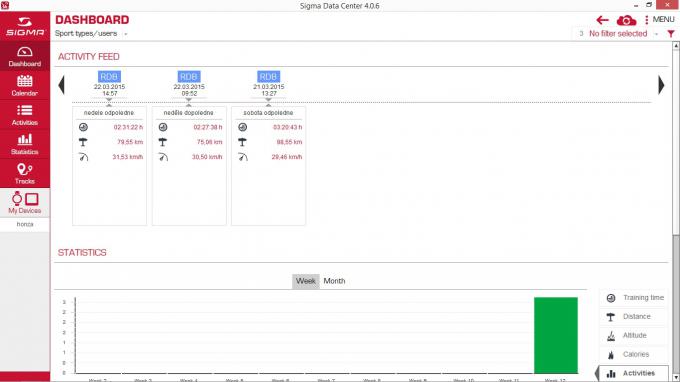The height and width of the screenshot is (382, 680).
Task: Open the nedele odpoledne activity card
Action: 109,166
